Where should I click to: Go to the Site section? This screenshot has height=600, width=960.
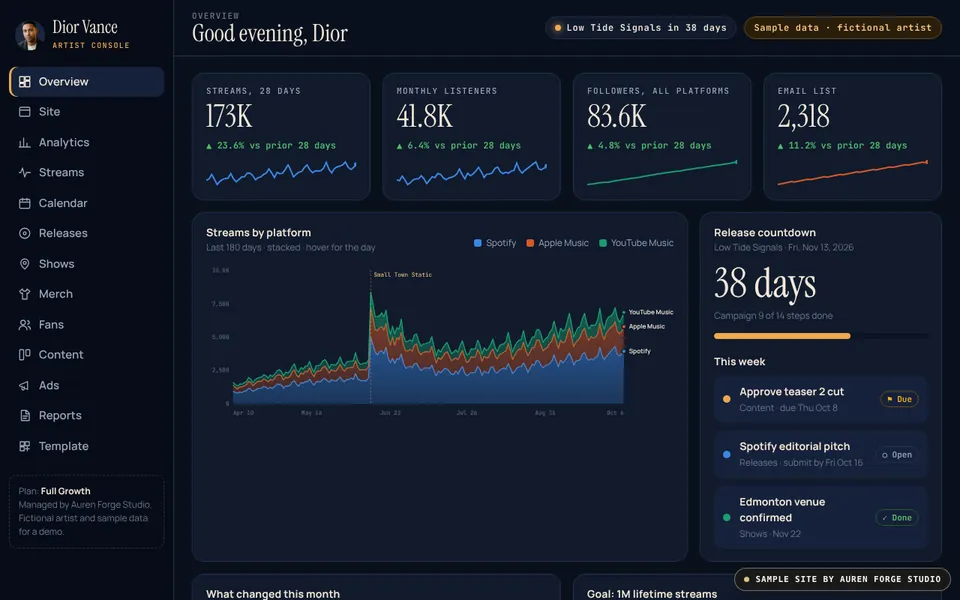[x=87, y=111]
